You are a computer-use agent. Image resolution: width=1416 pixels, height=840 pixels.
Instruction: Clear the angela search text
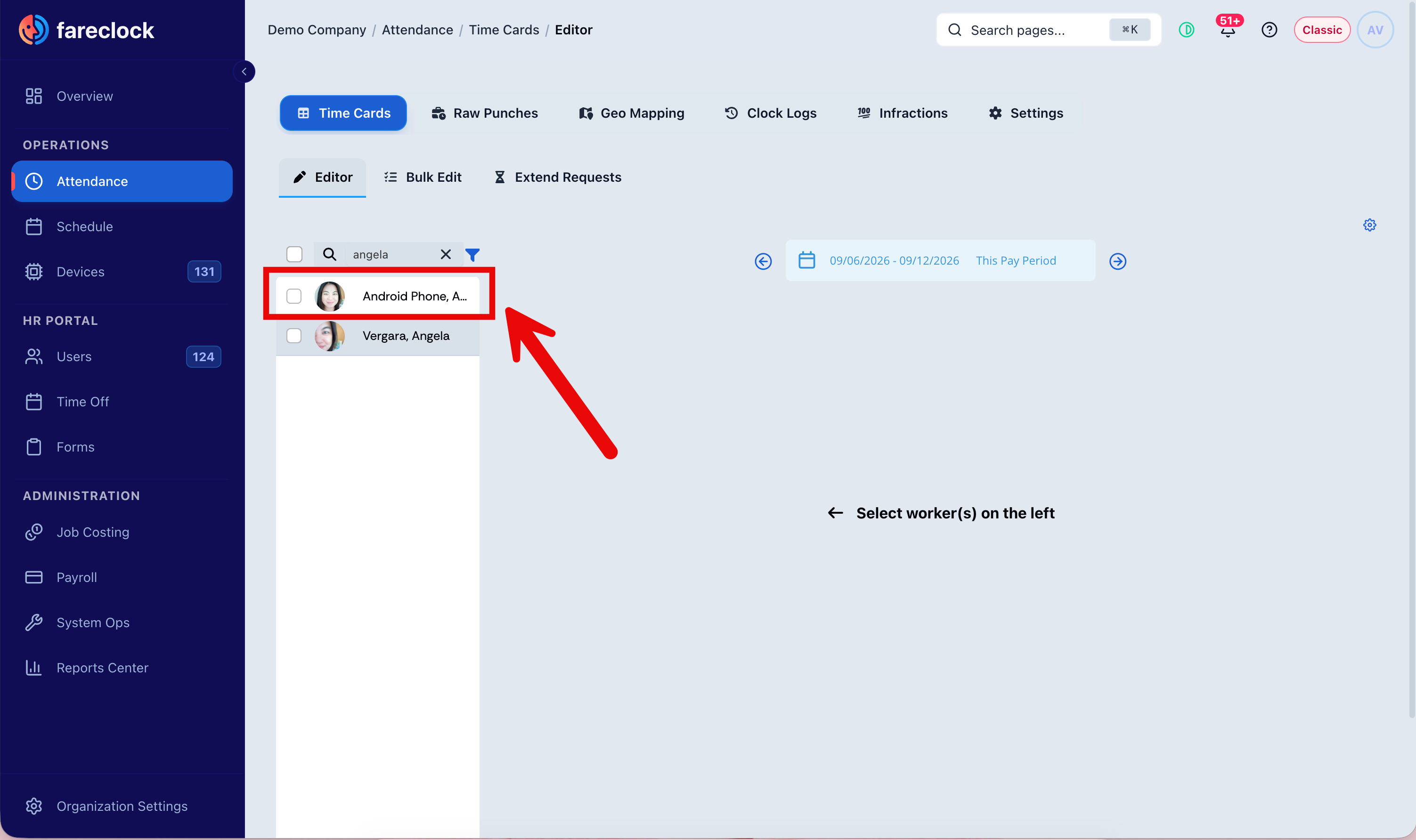pos(446,255)
